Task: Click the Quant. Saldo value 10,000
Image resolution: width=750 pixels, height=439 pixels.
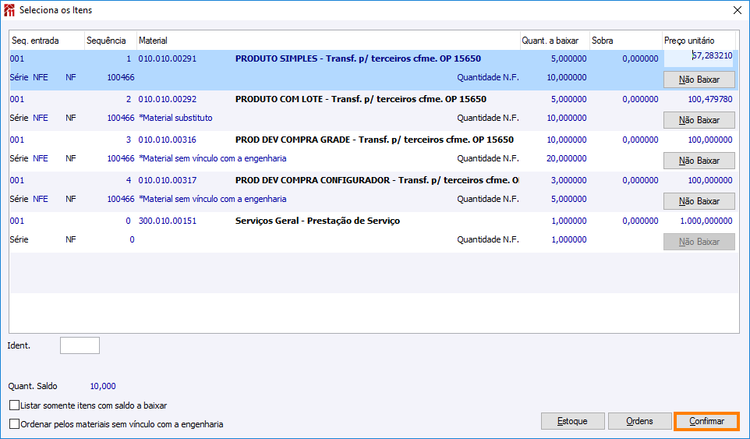Action: point(103,386)
